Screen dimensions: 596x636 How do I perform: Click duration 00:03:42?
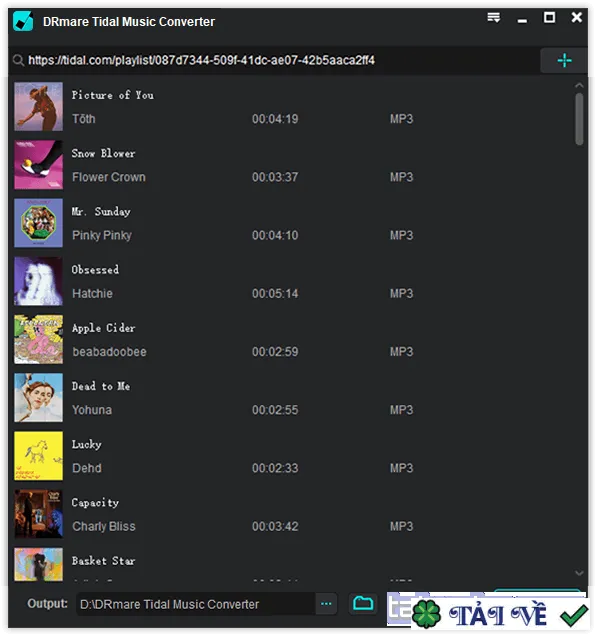click(x=275, y=526)
